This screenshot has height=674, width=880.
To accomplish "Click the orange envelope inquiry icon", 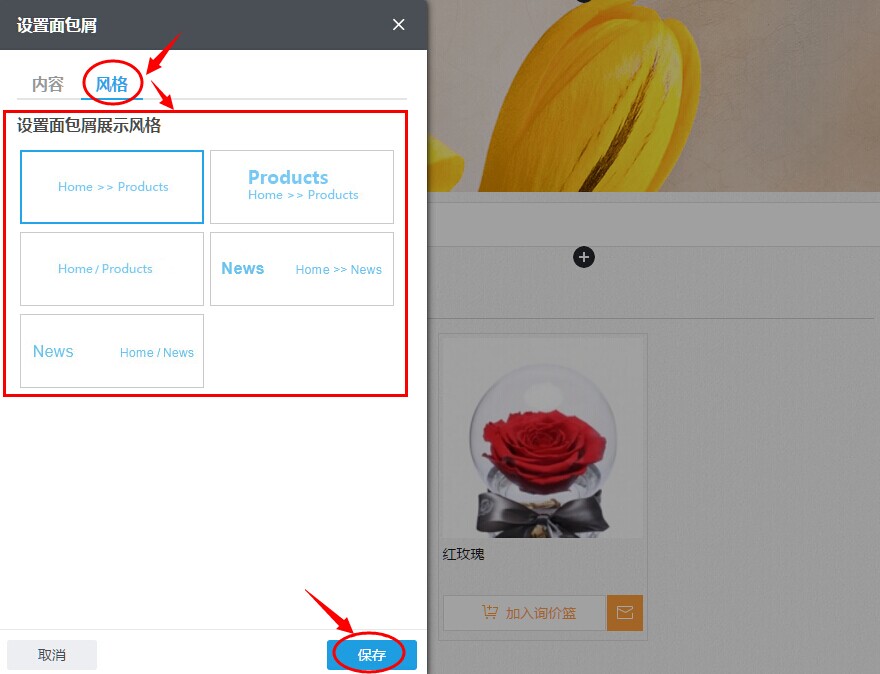I will tap(625, 612).
